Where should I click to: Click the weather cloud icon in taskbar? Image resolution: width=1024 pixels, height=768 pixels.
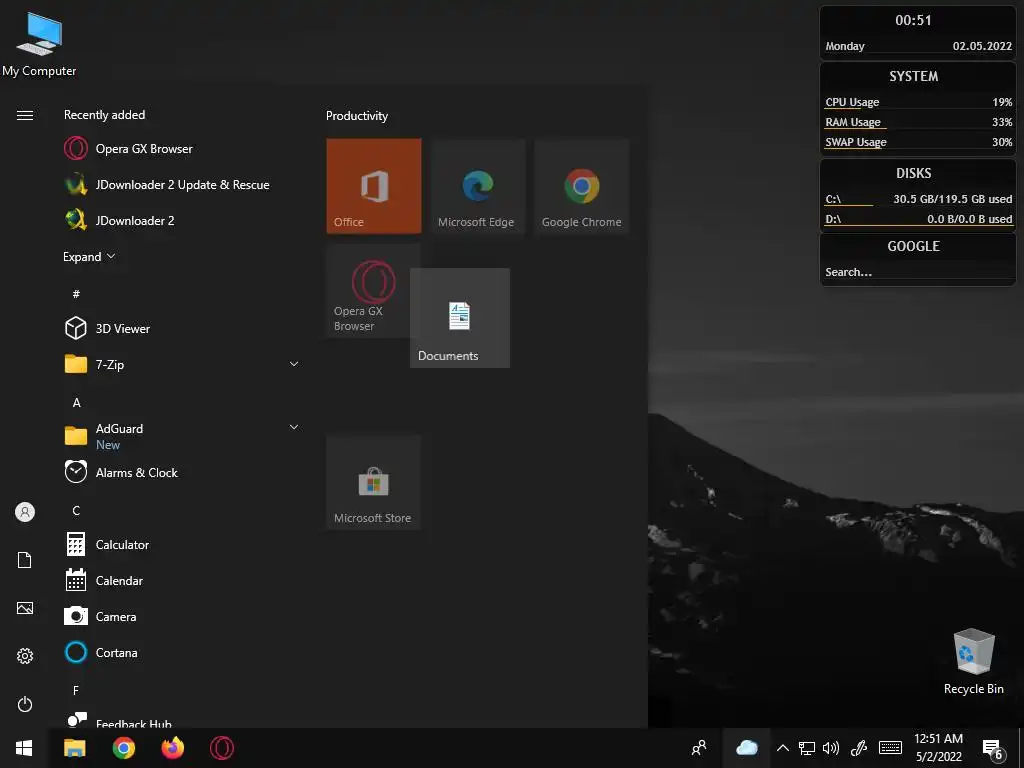pos(746,748)
